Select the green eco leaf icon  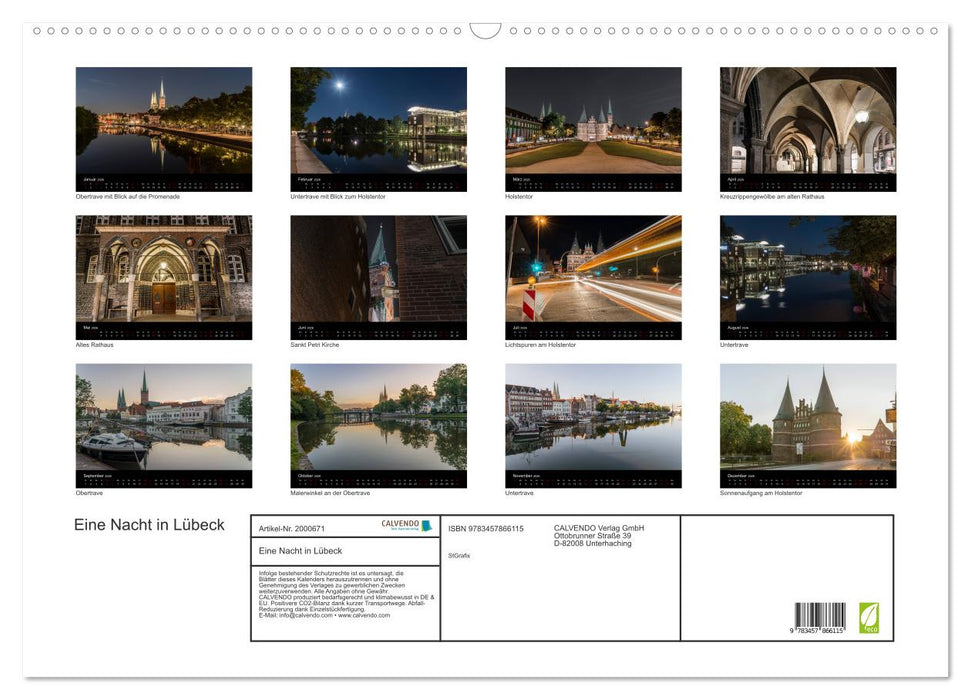(x=869, y=617)
